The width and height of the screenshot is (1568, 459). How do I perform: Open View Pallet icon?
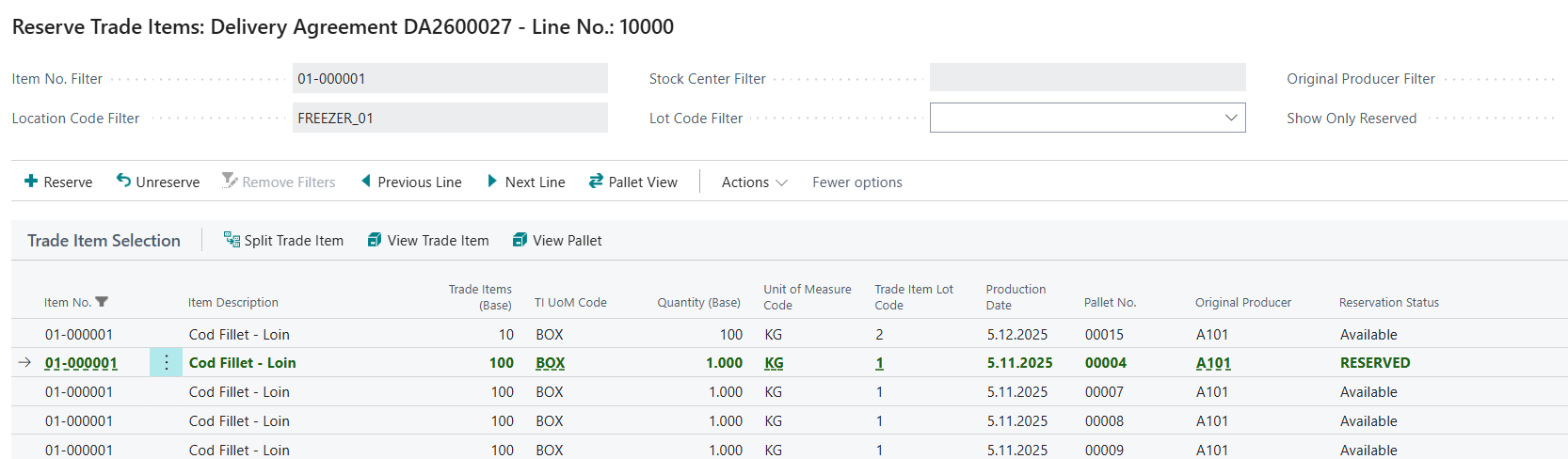coord(520,240)
